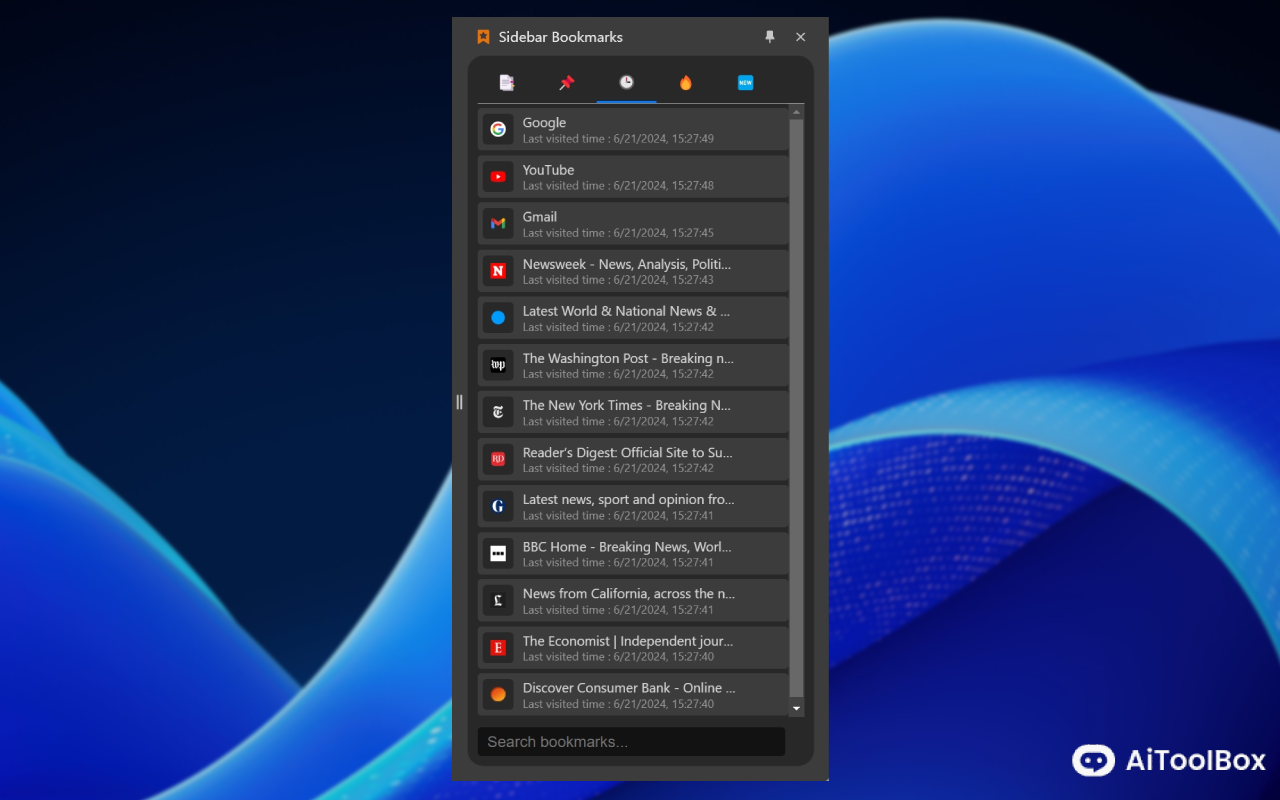Open The New York Times bookmark
The height and width of the screenshot is (800, 1280).
[x=626, y=412]
